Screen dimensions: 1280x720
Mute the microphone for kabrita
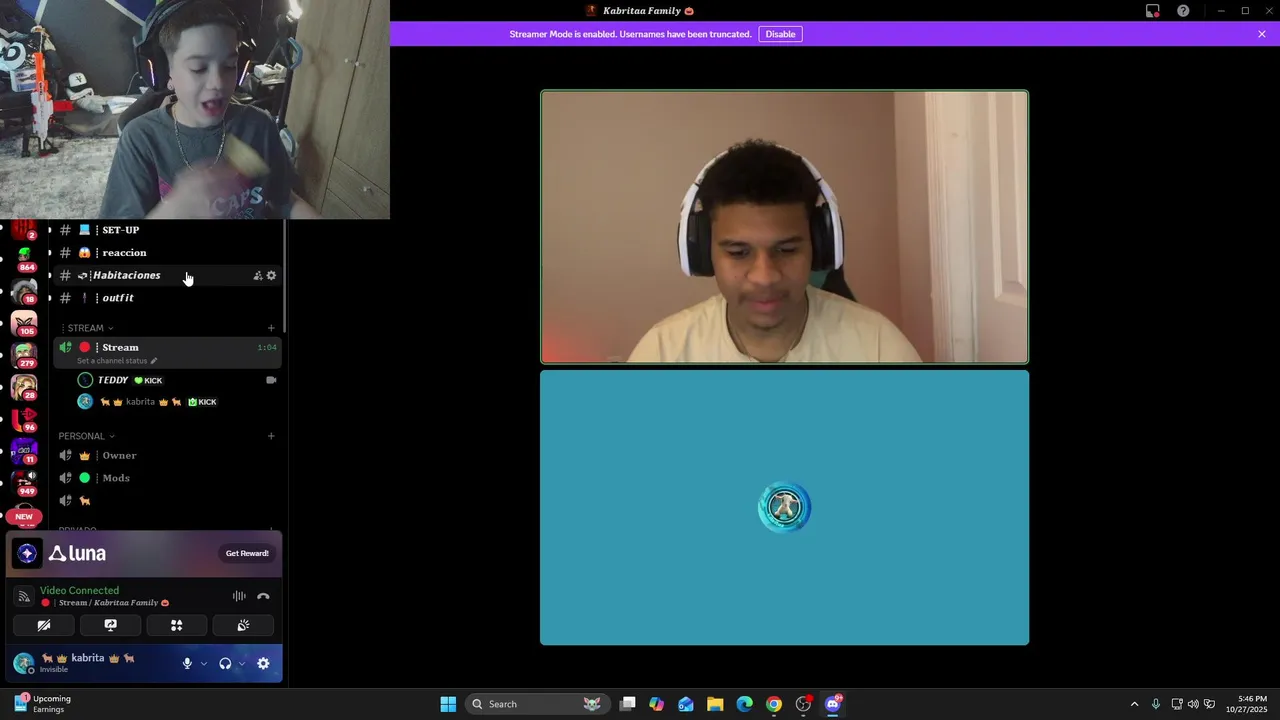click(x=187, y=663)
